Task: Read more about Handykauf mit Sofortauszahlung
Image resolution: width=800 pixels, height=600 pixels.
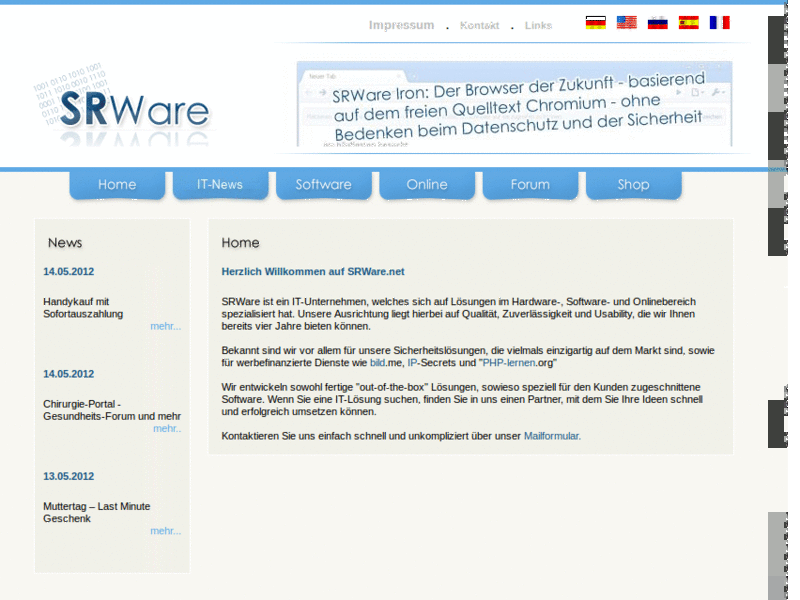Action: pyautogui.click(x=165, y=326)
